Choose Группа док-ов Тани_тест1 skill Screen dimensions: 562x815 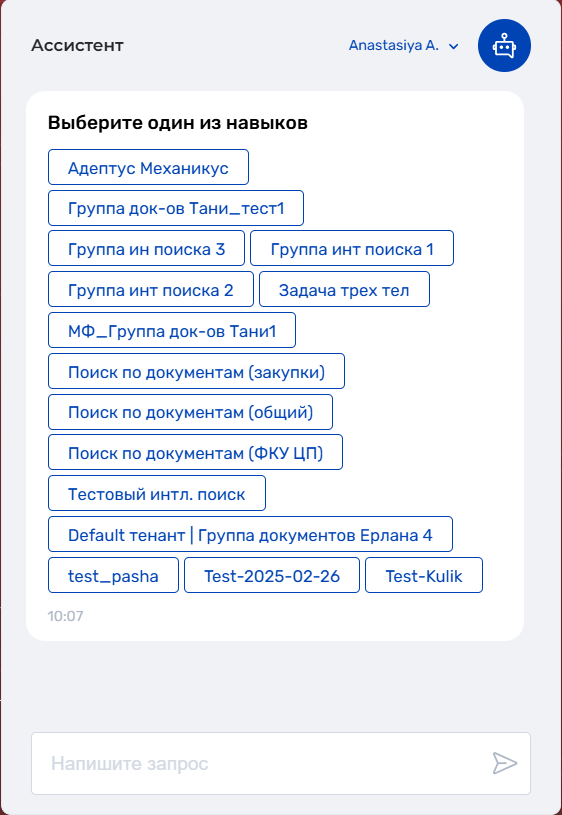click(x=176, y=208)
